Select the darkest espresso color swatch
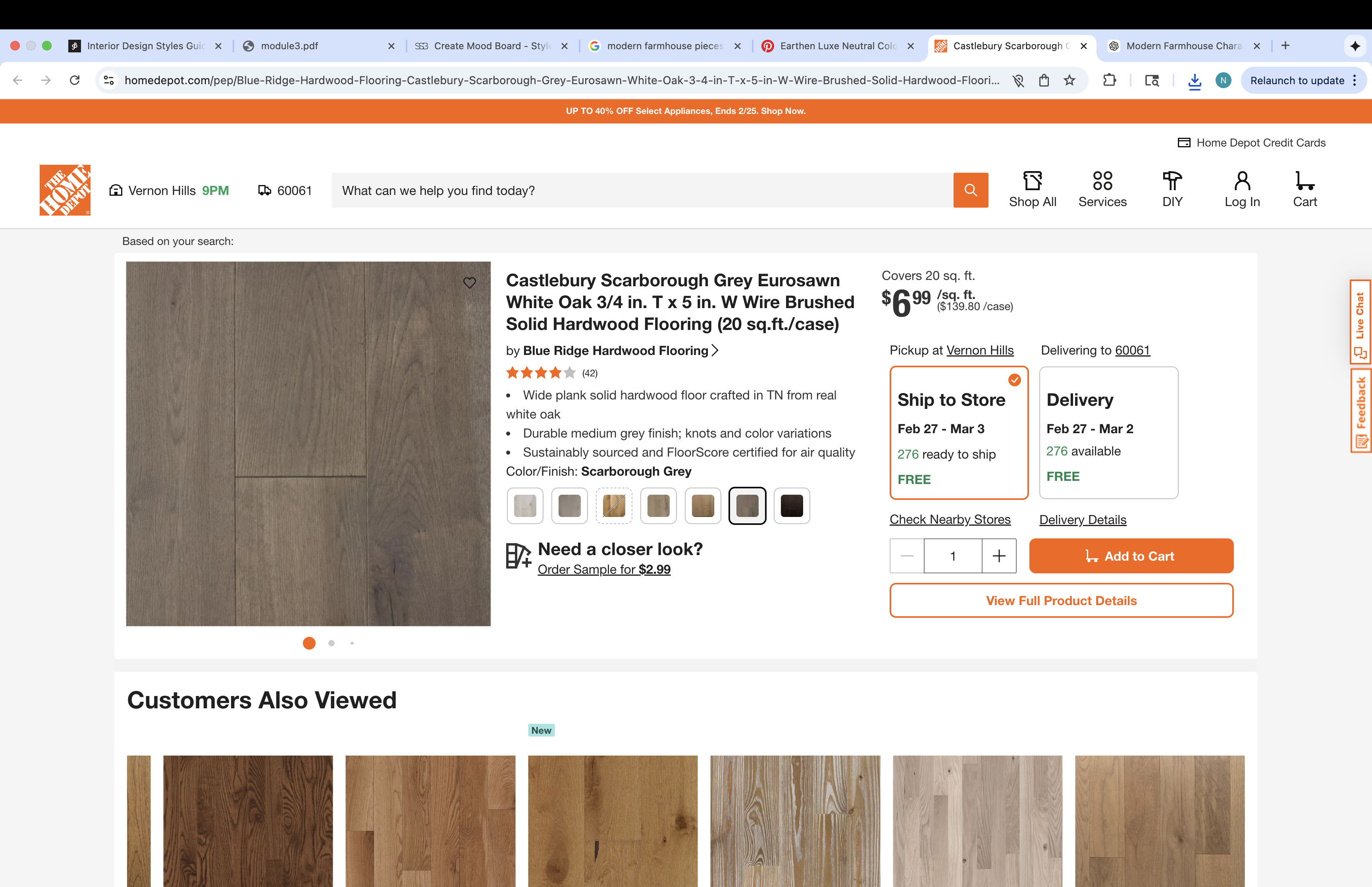This screenshot has height=887, width=1372. 791,506
